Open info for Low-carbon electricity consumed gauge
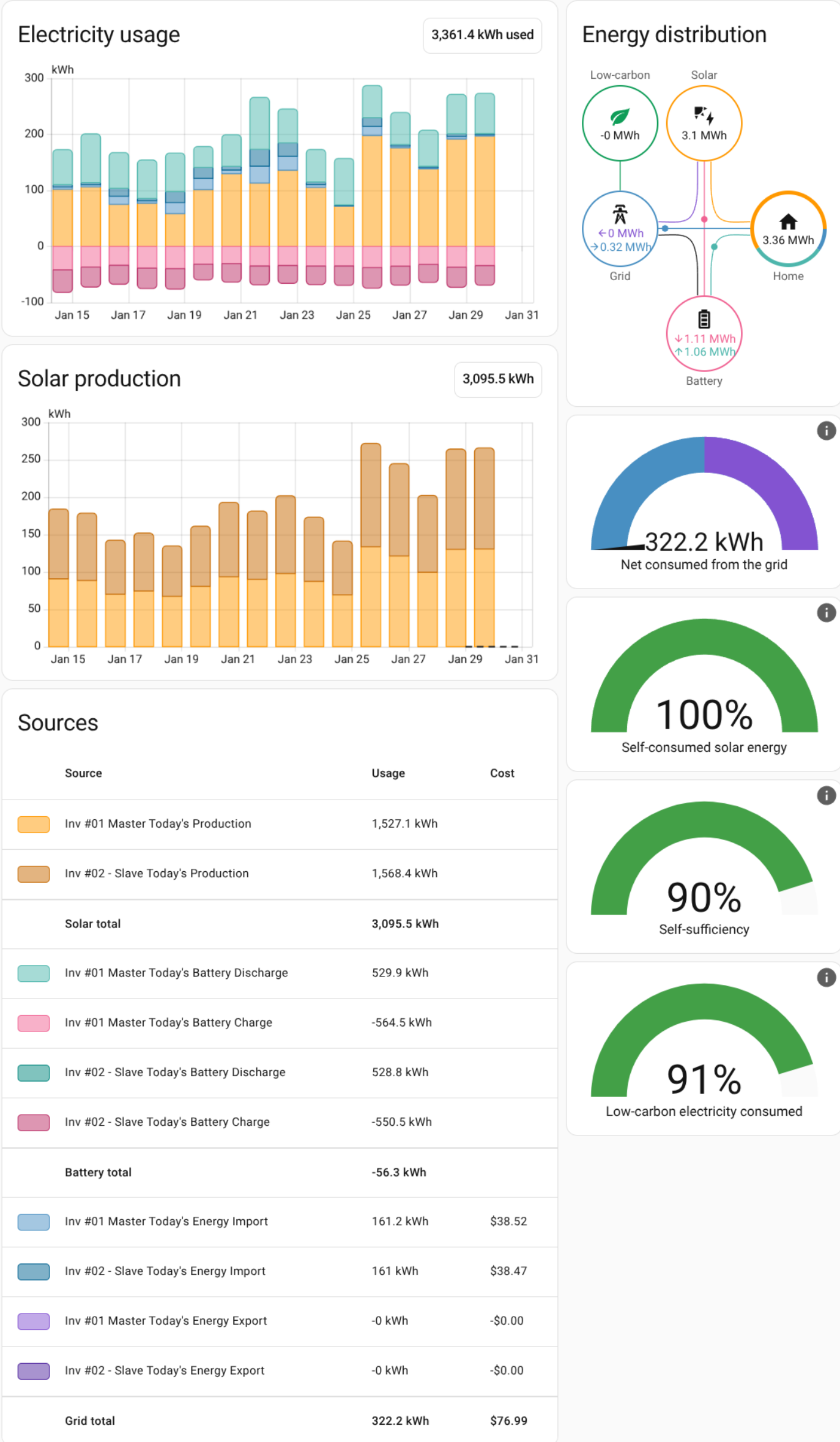 tap(826, 978)
